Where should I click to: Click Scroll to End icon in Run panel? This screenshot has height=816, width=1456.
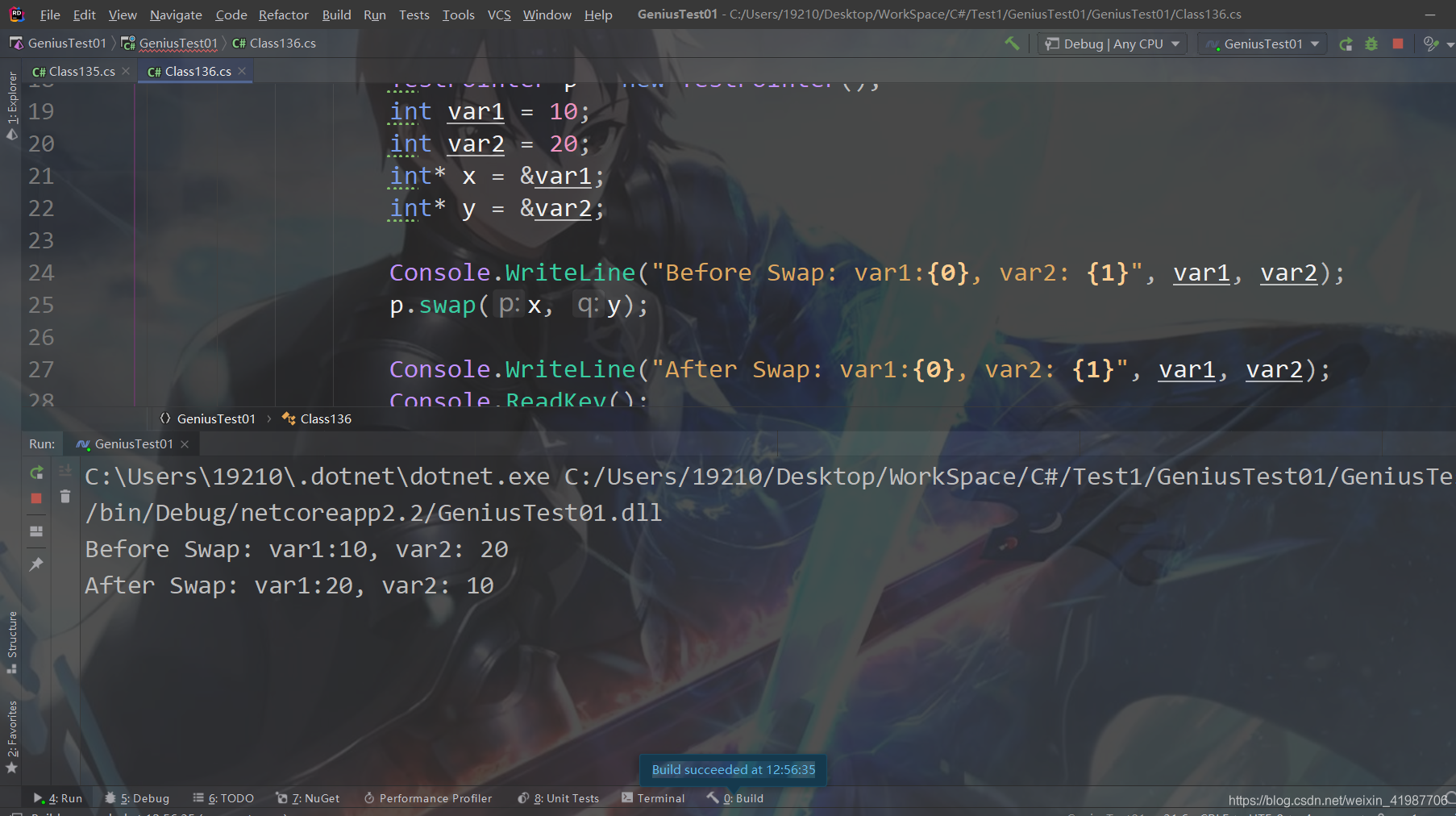(x=65, y=471)
